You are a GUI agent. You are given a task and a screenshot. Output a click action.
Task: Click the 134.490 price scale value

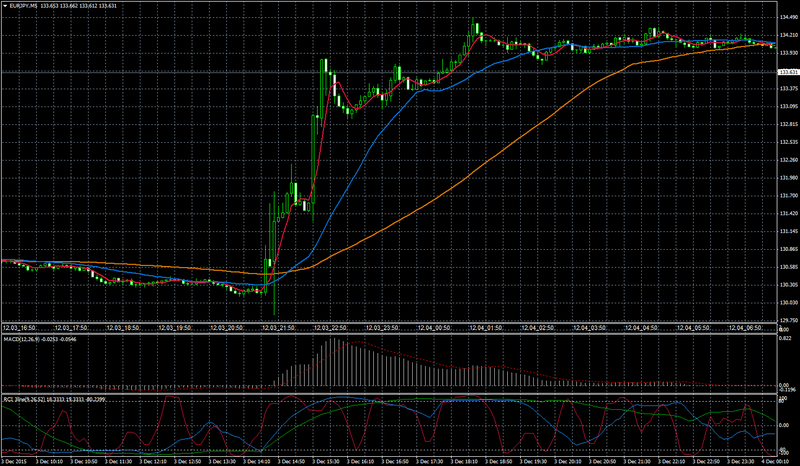point(787,17)
